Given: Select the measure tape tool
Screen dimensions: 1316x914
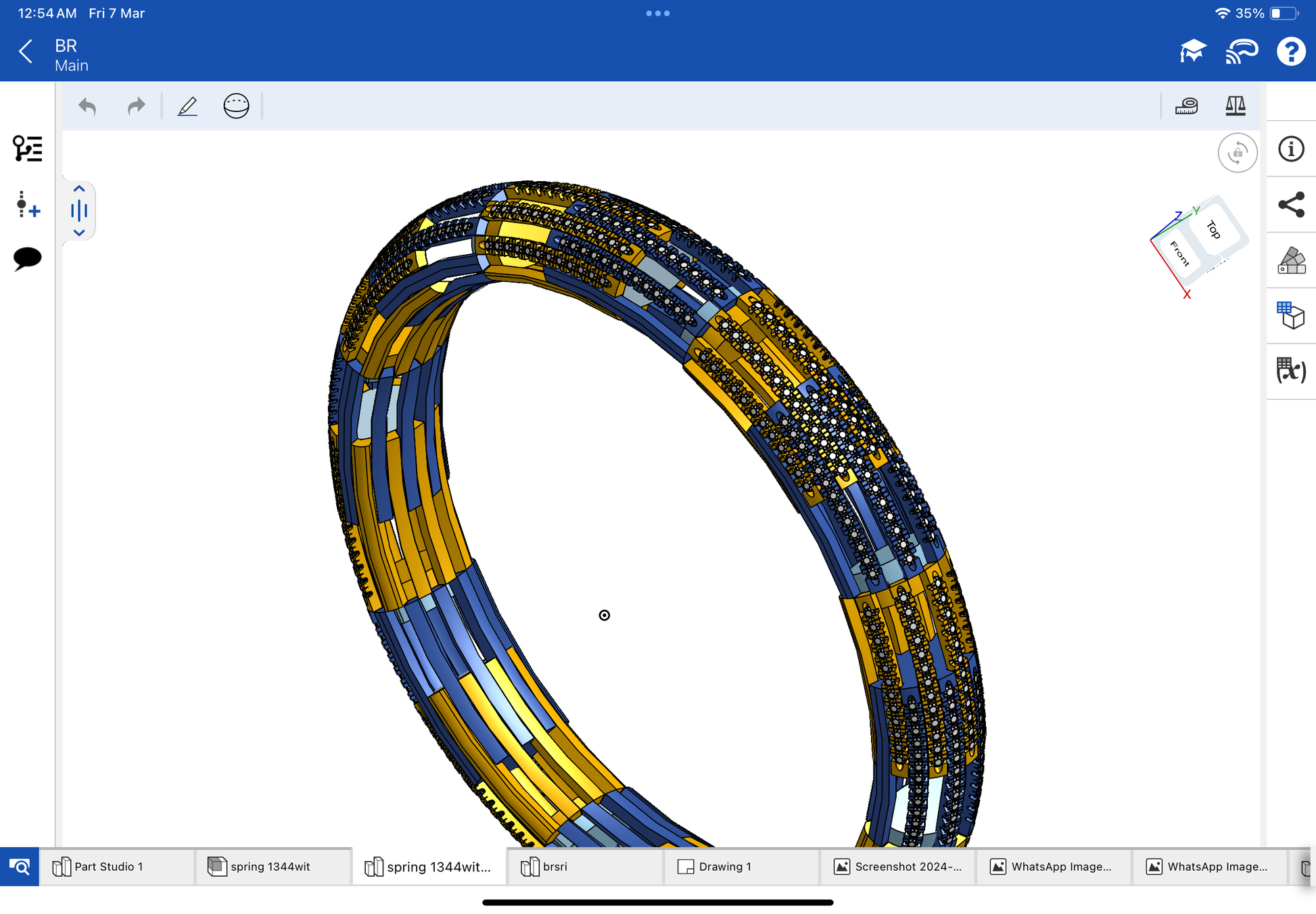Looking at the screenshot, I should point(1186,106).
